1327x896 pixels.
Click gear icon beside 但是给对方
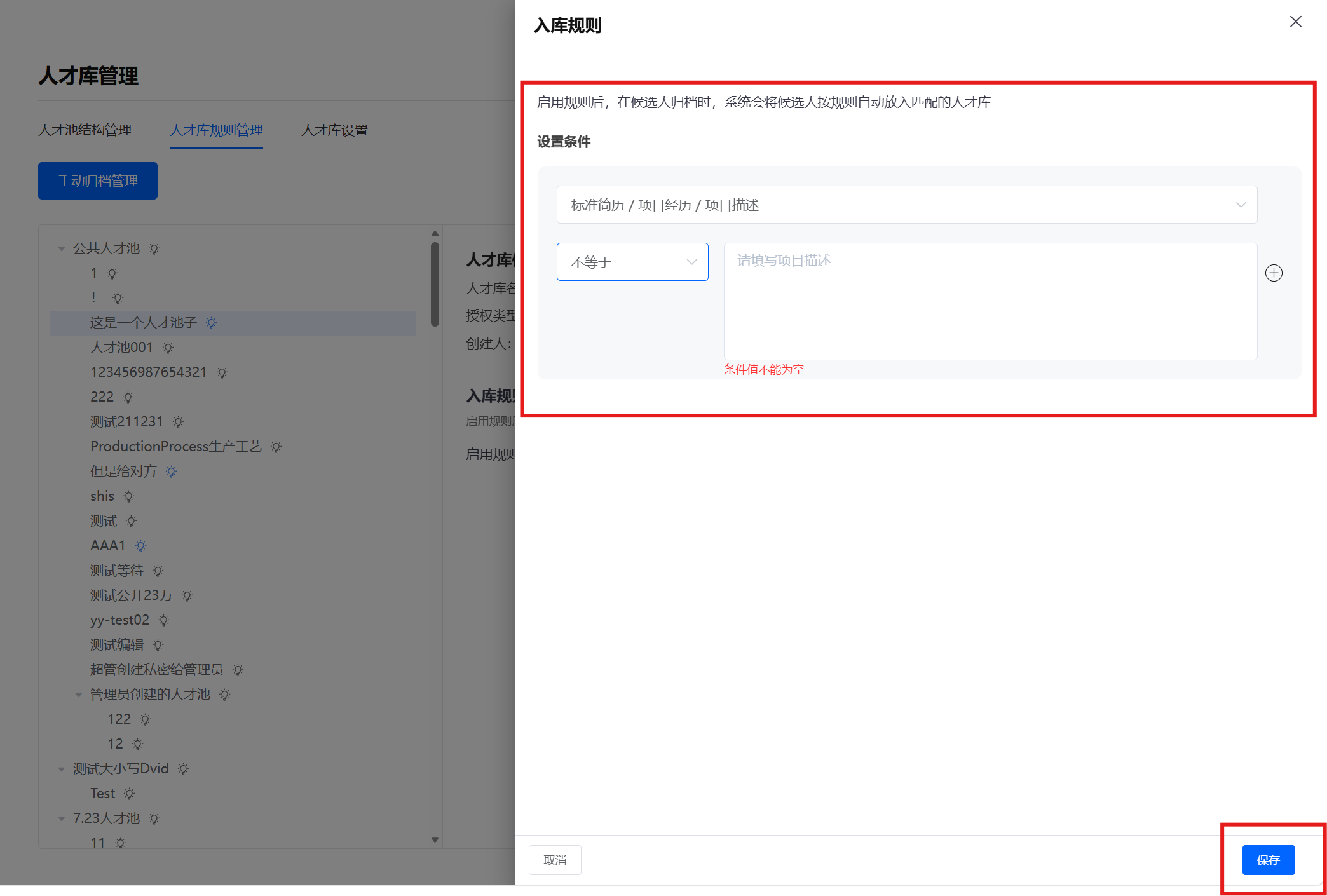tap(171, 472)
